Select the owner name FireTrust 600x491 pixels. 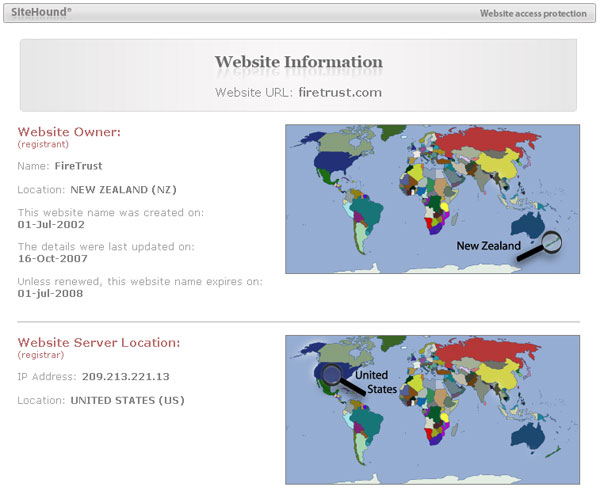coord(78,166)
